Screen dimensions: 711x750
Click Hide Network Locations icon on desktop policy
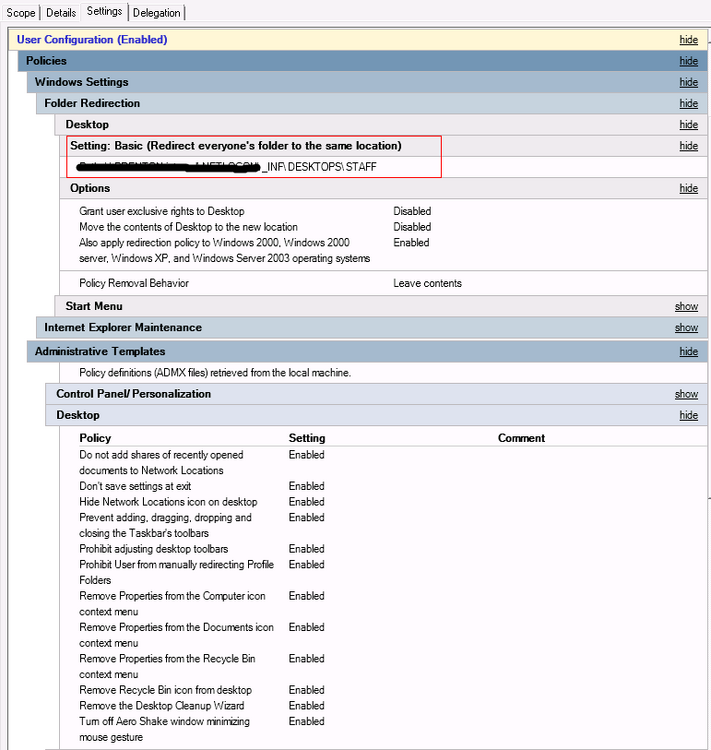(168, 502)
